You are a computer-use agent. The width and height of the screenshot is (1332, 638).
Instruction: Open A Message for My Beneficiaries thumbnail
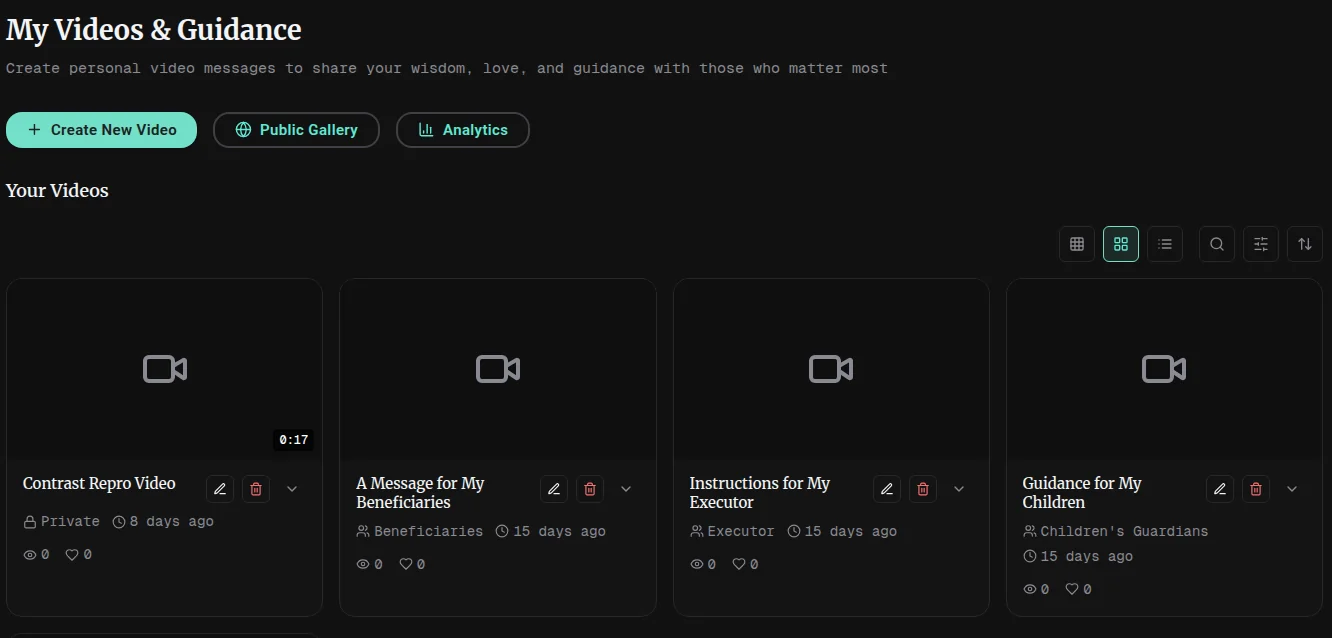tap(498, 369)
